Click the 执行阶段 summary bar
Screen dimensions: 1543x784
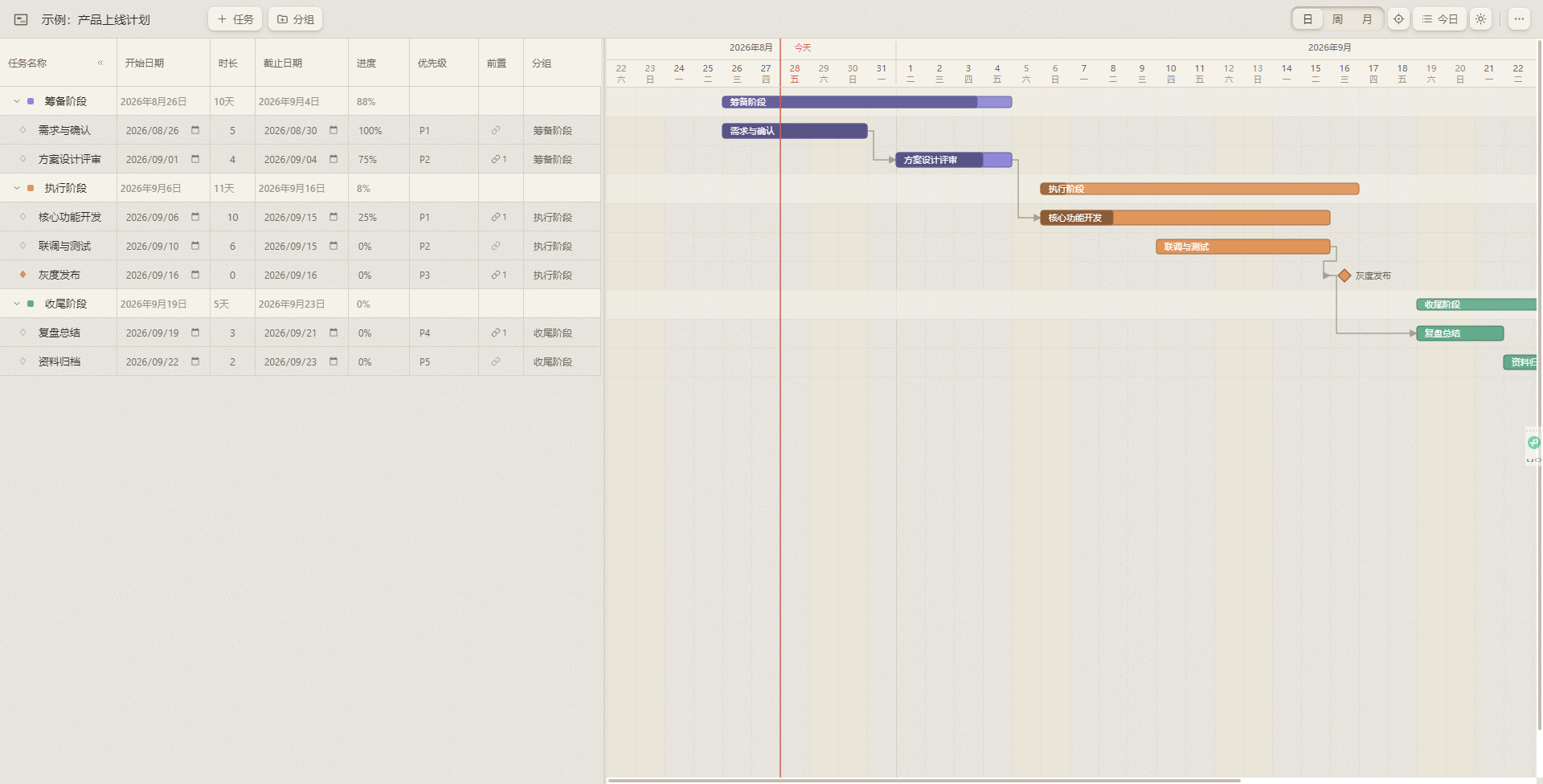coord(1199,189)
